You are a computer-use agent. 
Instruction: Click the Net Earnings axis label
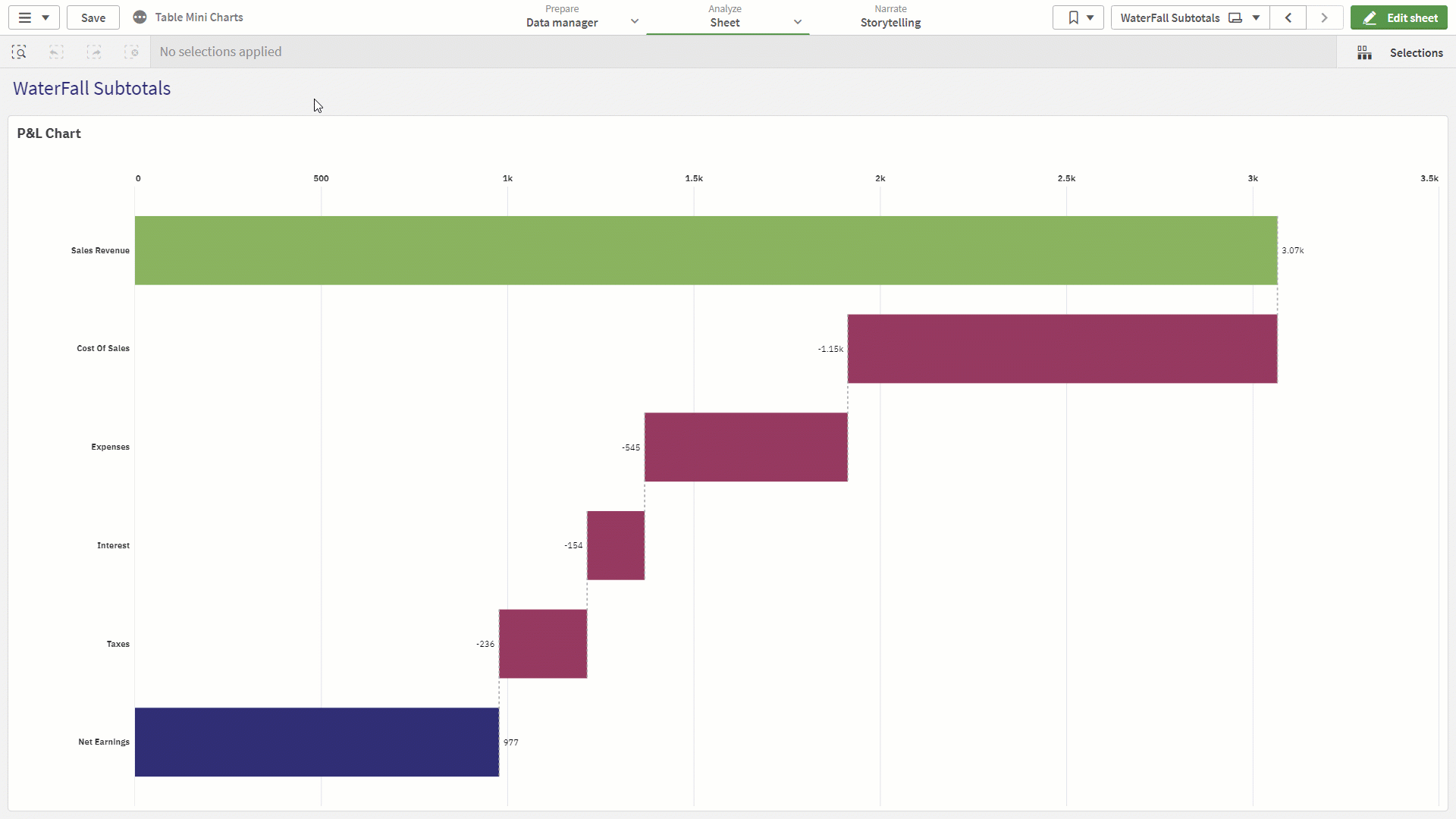coord(104,742)
